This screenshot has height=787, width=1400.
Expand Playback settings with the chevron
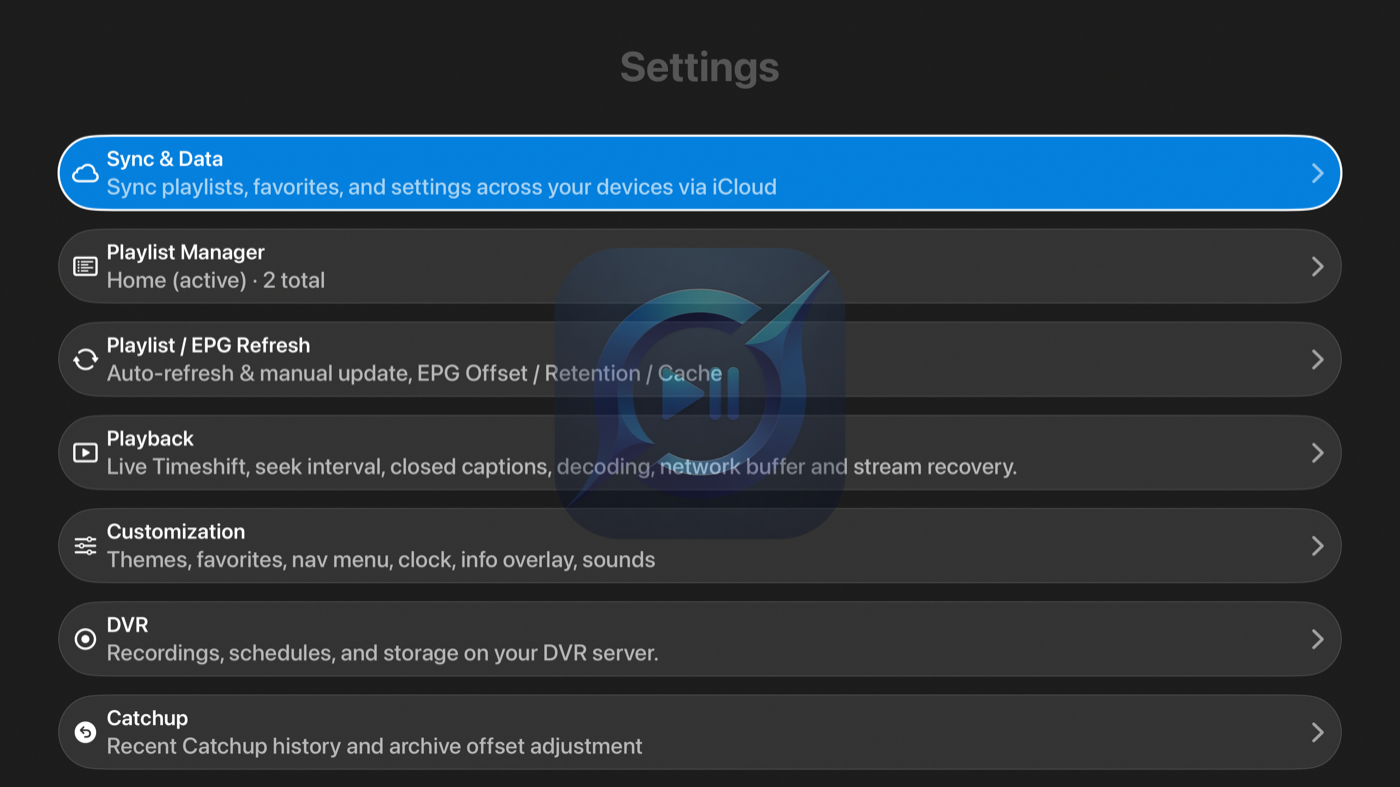[x=1317, y=453]
